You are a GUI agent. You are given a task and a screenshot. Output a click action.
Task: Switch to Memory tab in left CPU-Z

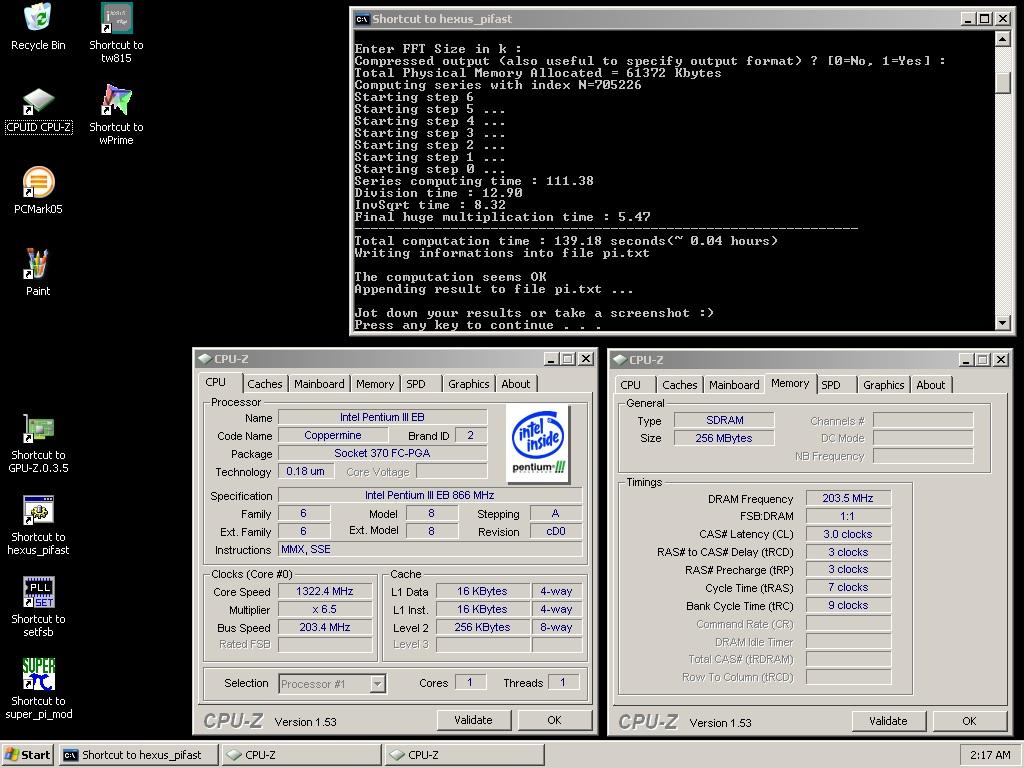tap(375, 384)
